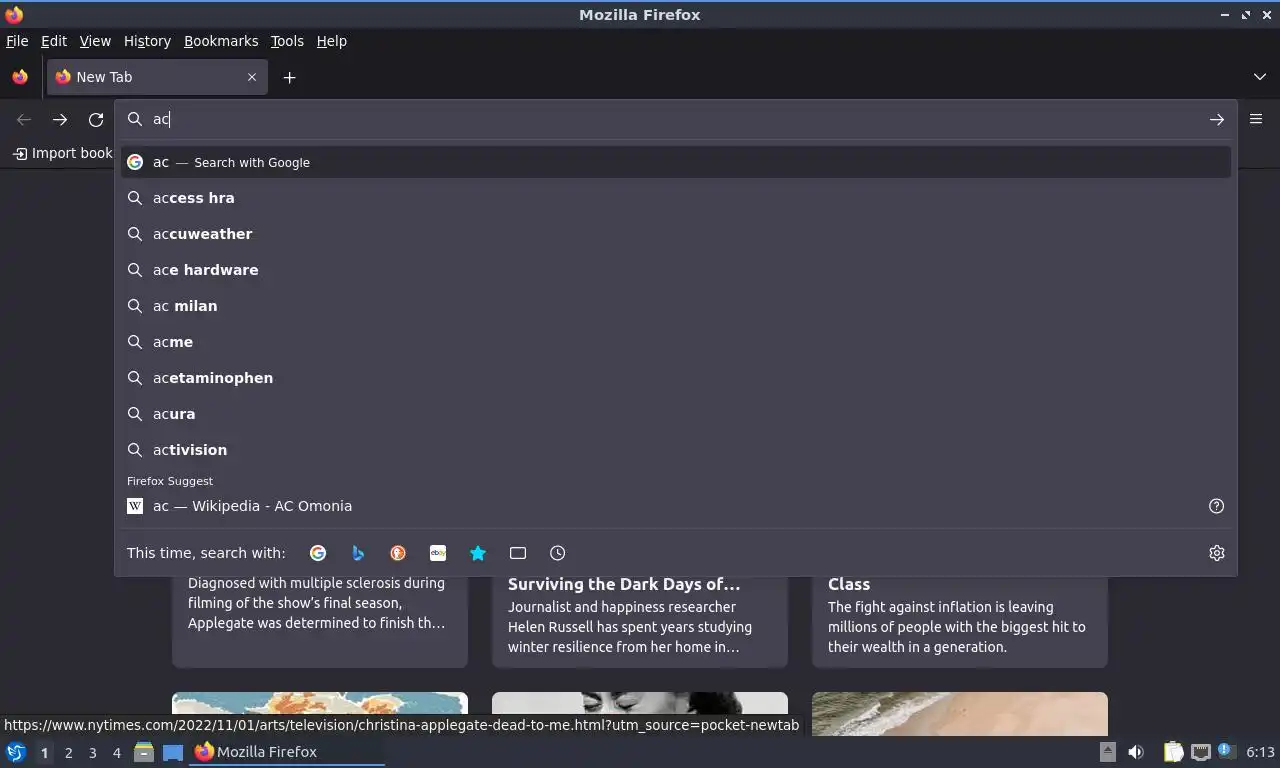Choose the 'ac milan' suggestion

(676, 306)
